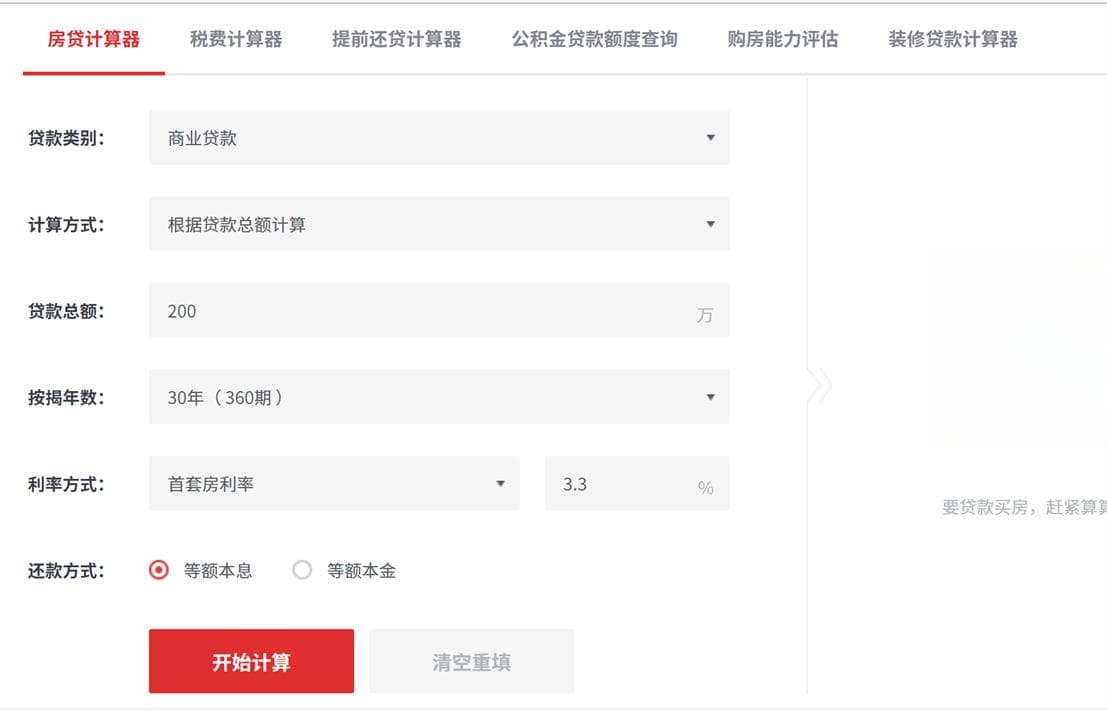Open the 计算方式 dropdown showing 根据贷款总额计算
The image size is (1107, 710).
point(439,224)
